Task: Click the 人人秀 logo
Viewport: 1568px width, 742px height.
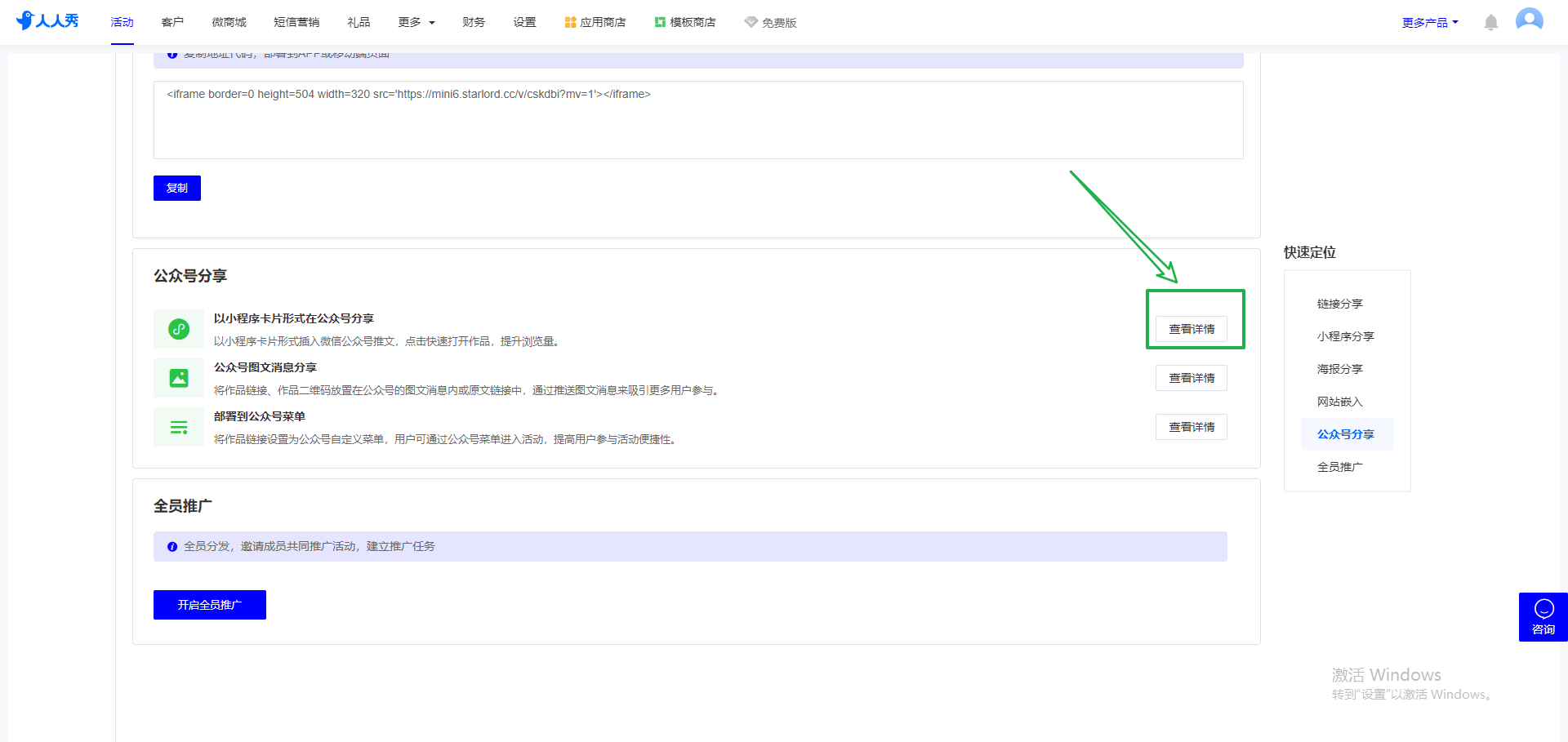Action: click(47, 20)
